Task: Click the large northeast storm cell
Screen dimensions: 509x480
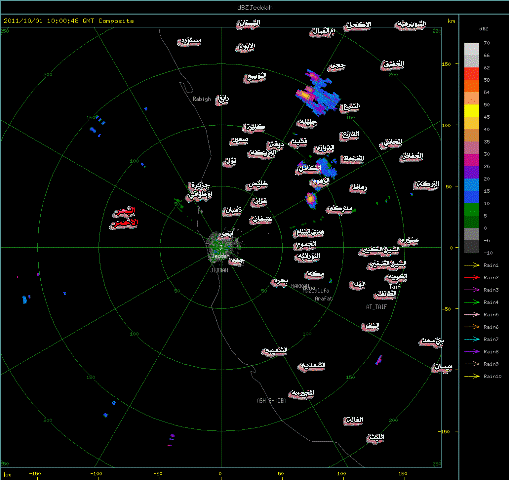Action: [317, 93]
